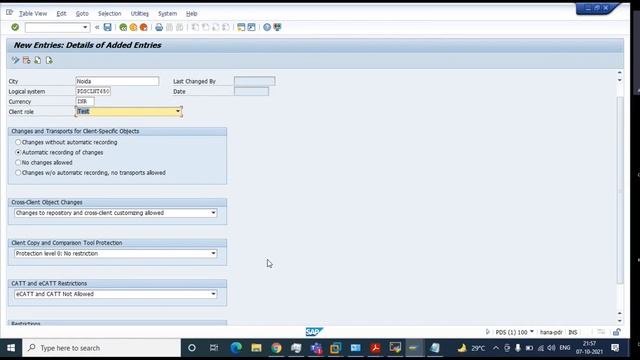Select No changes allowed radio button
Image resolution: width=640 pixels, height=360 pixels.
(x=18, y=162)
